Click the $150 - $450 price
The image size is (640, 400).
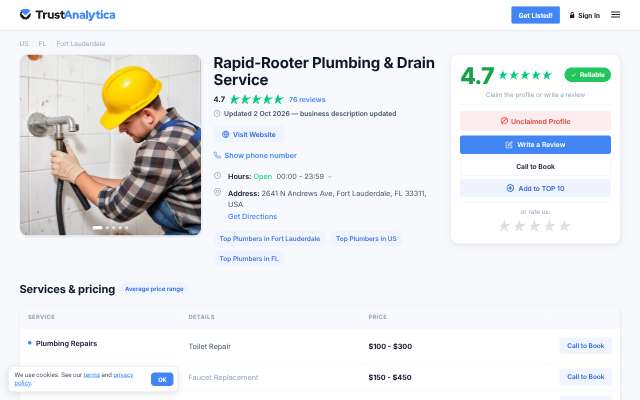390,378
